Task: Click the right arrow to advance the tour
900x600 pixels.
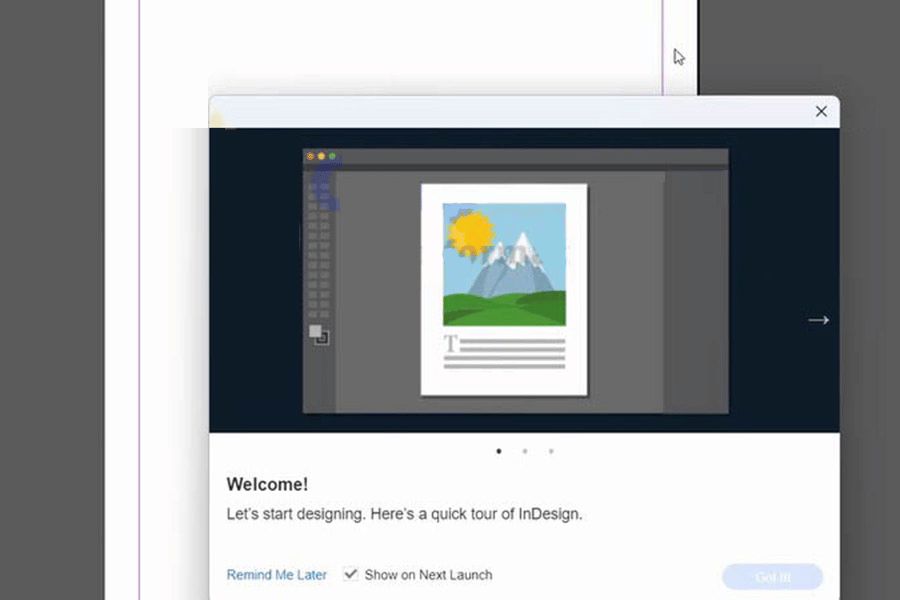Action: pyautogui.click(x=819, y=320)
